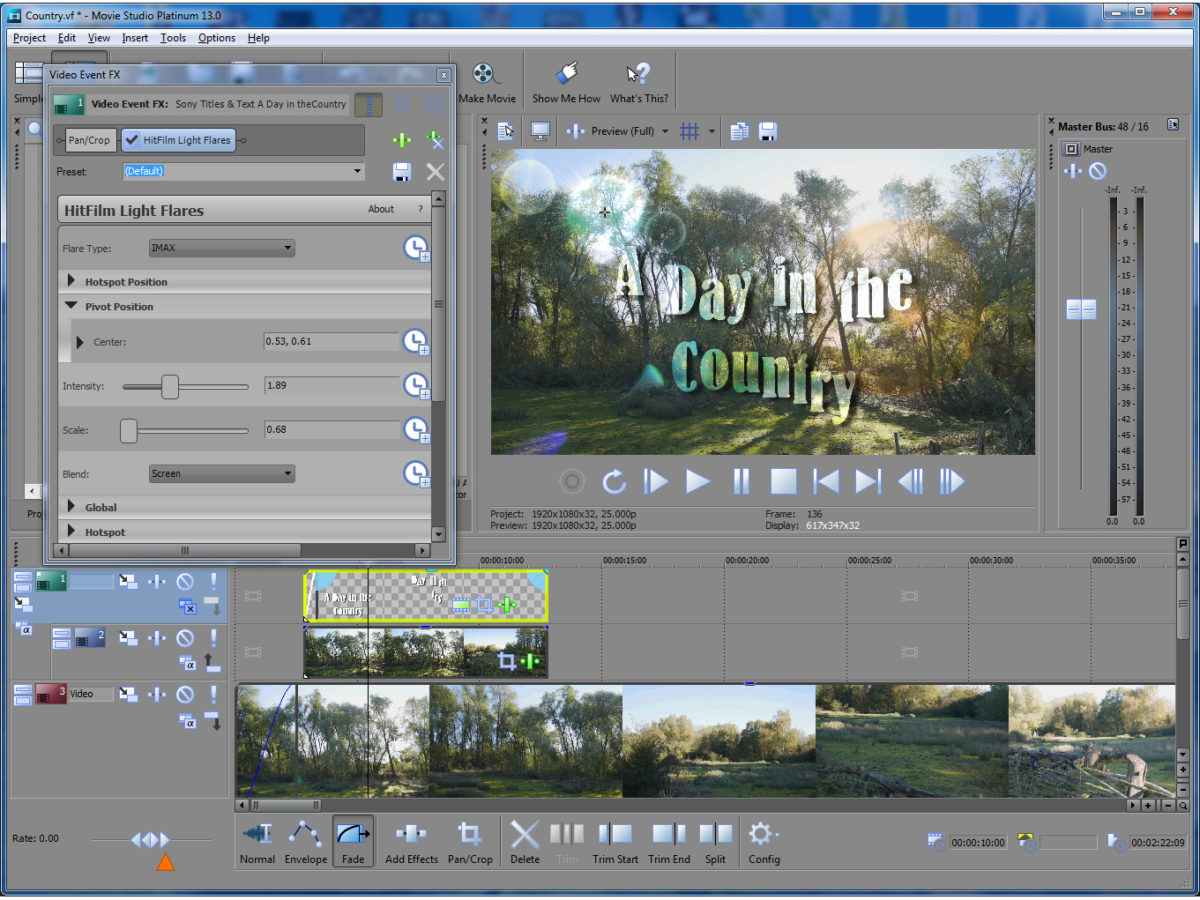Select the Split tool in bottom toolbar

click(x=715, y=840)
